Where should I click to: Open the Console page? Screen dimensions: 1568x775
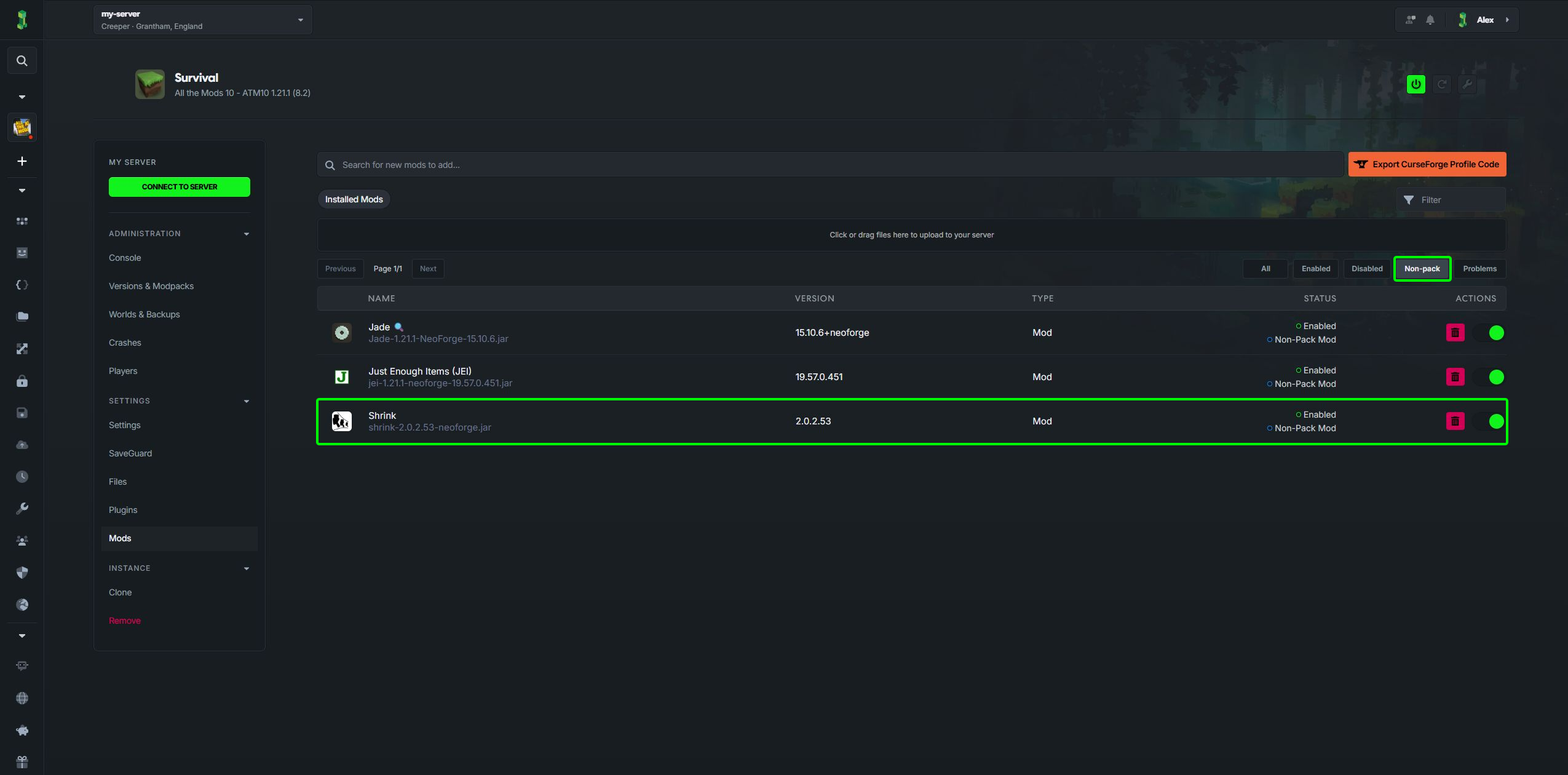125,258
